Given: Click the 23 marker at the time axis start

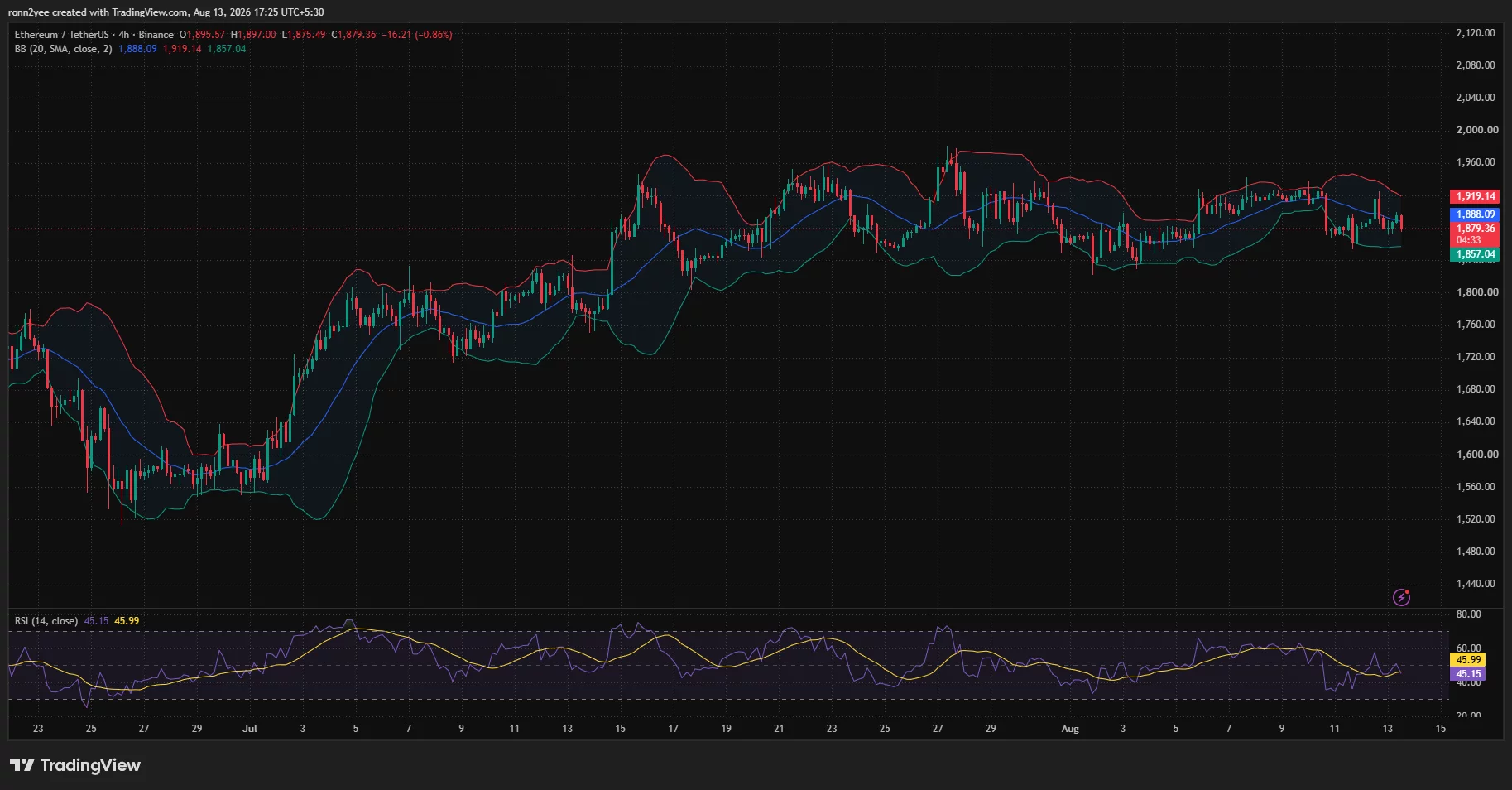Looking at the screenshot, I should click(x=38, y=729).
